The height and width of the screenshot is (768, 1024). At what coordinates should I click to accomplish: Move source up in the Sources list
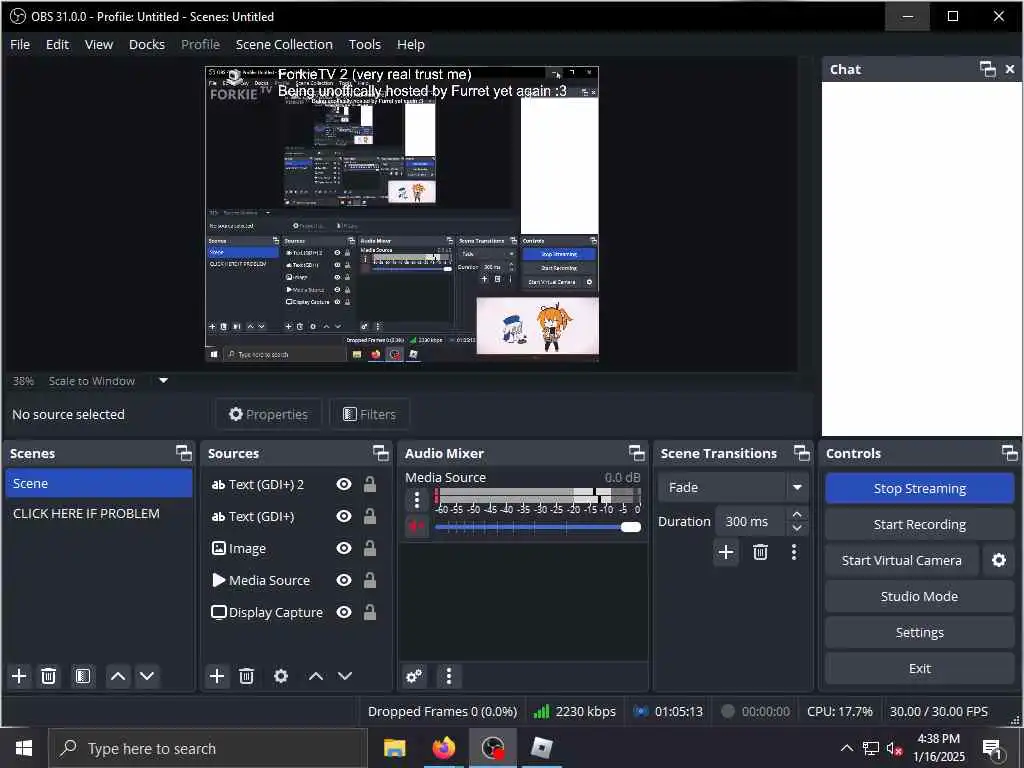(316, 676)
